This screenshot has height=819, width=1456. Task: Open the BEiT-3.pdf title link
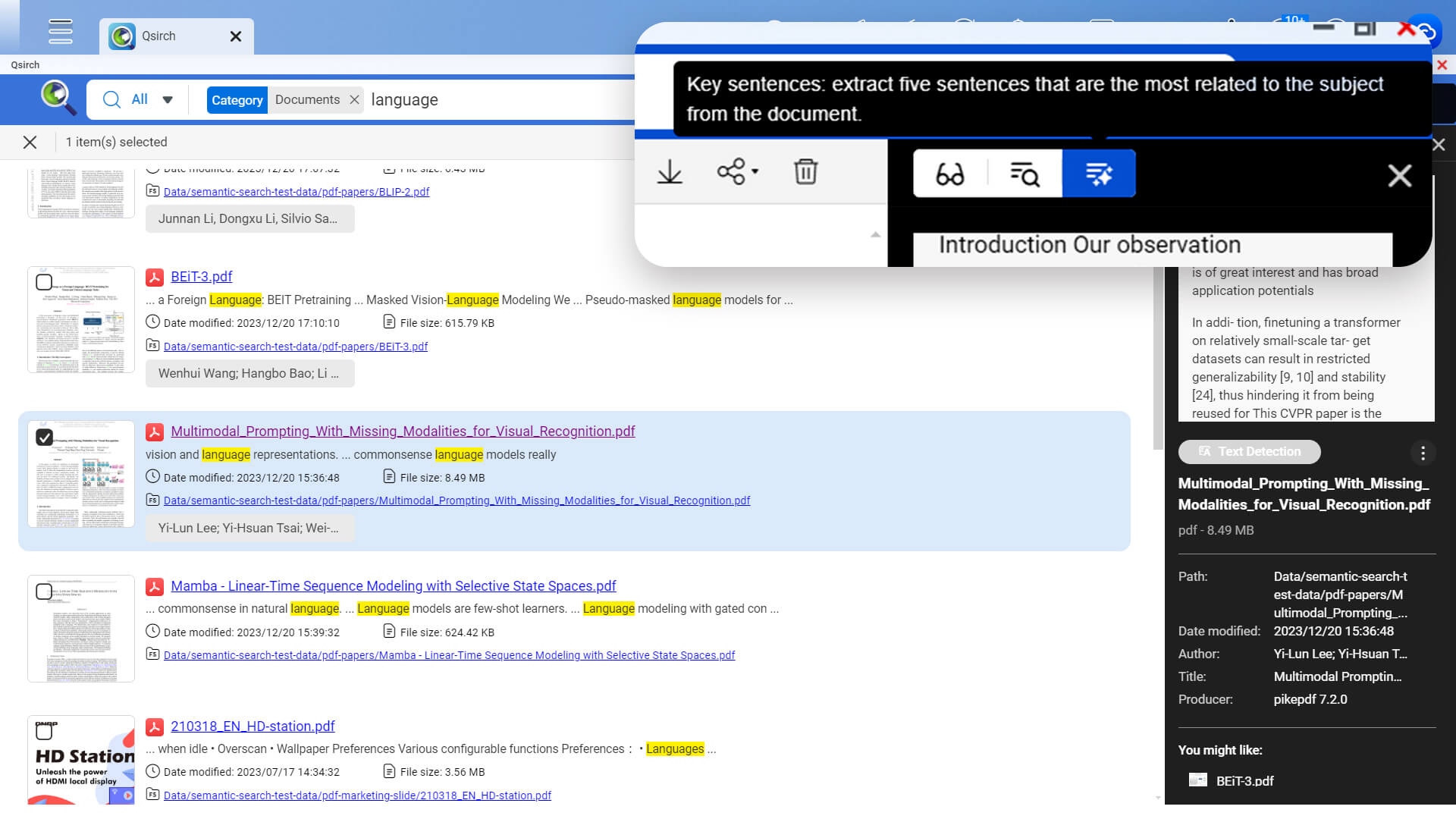pyautogui.click(x=201, y=277)
